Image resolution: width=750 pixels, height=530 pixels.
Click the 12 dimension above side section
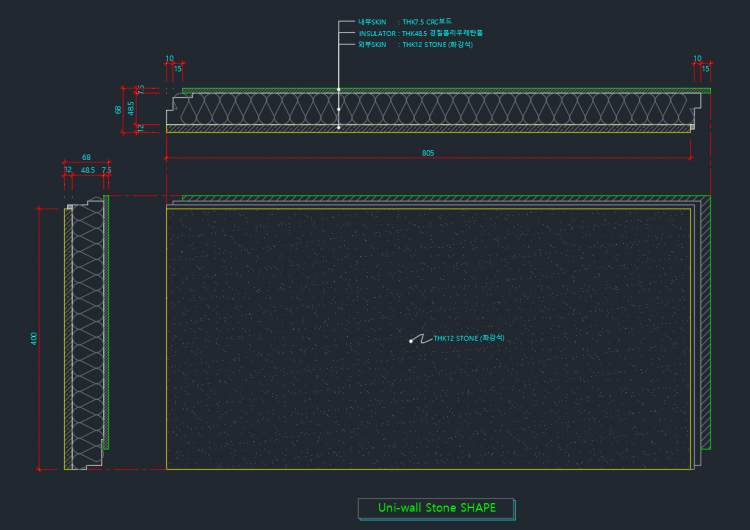click(68, 170)
